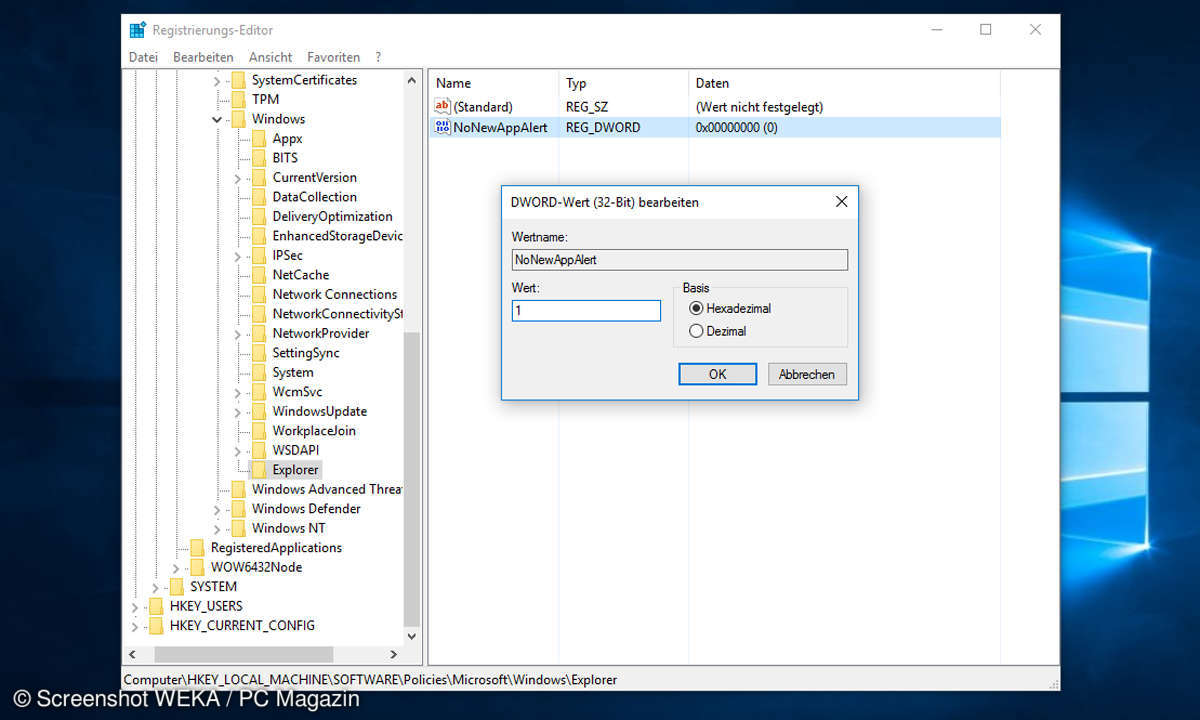Click the DWORD icon beside NoNewAppAlert
The image size is (1200, 720).
click(443, 127)
